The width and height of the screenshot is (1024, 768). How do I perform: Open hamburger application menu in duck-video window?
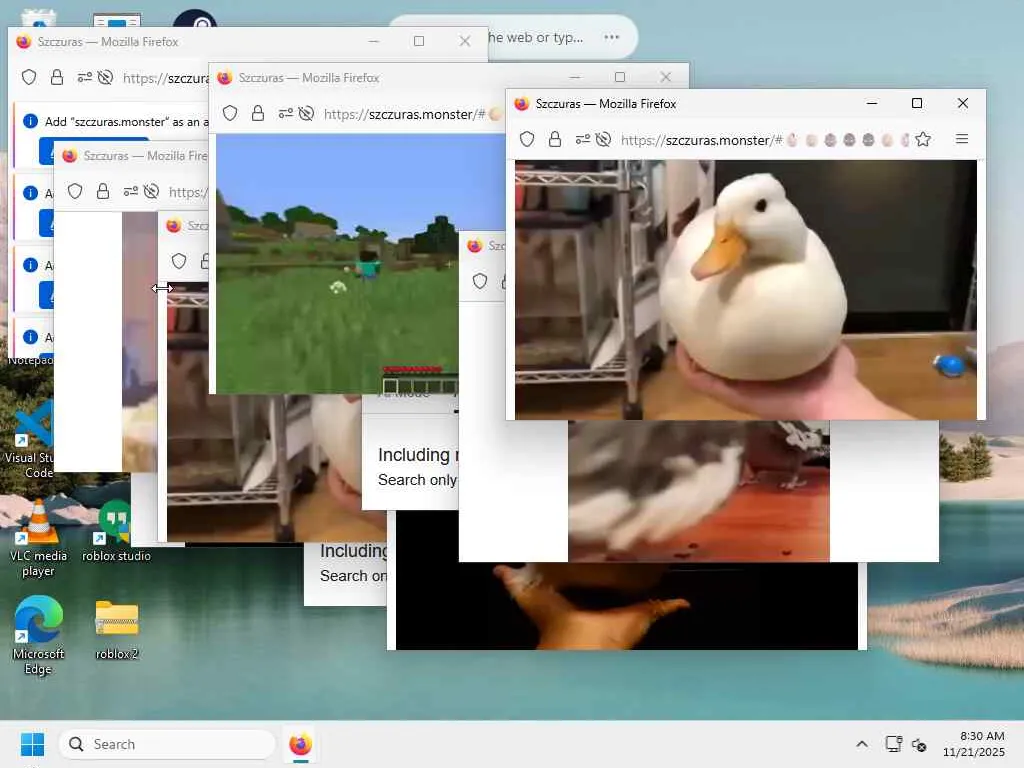[x=962, y=139]
